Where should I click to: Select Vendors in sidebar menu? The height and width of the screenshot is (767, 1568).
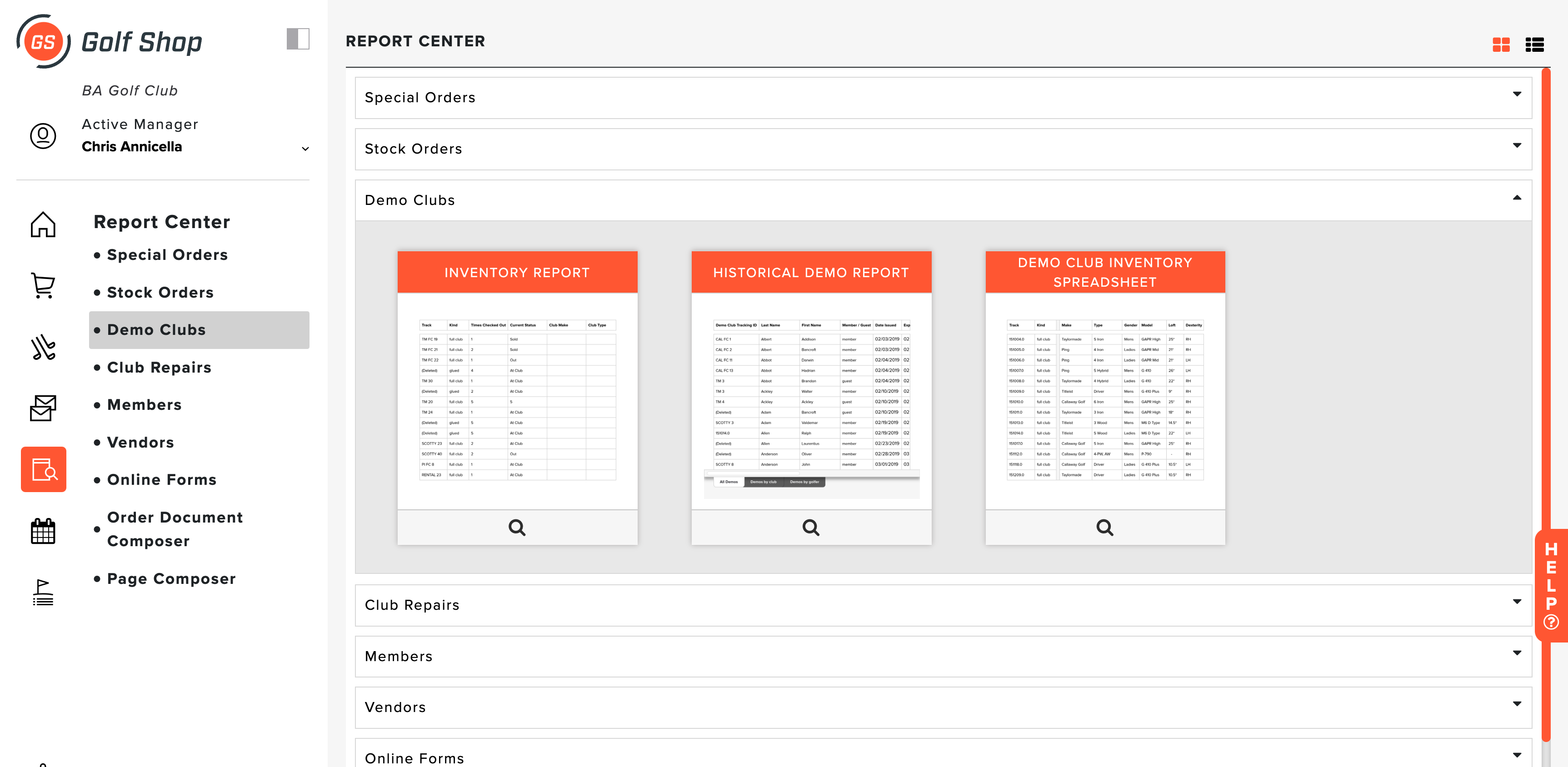coord(140,442)
